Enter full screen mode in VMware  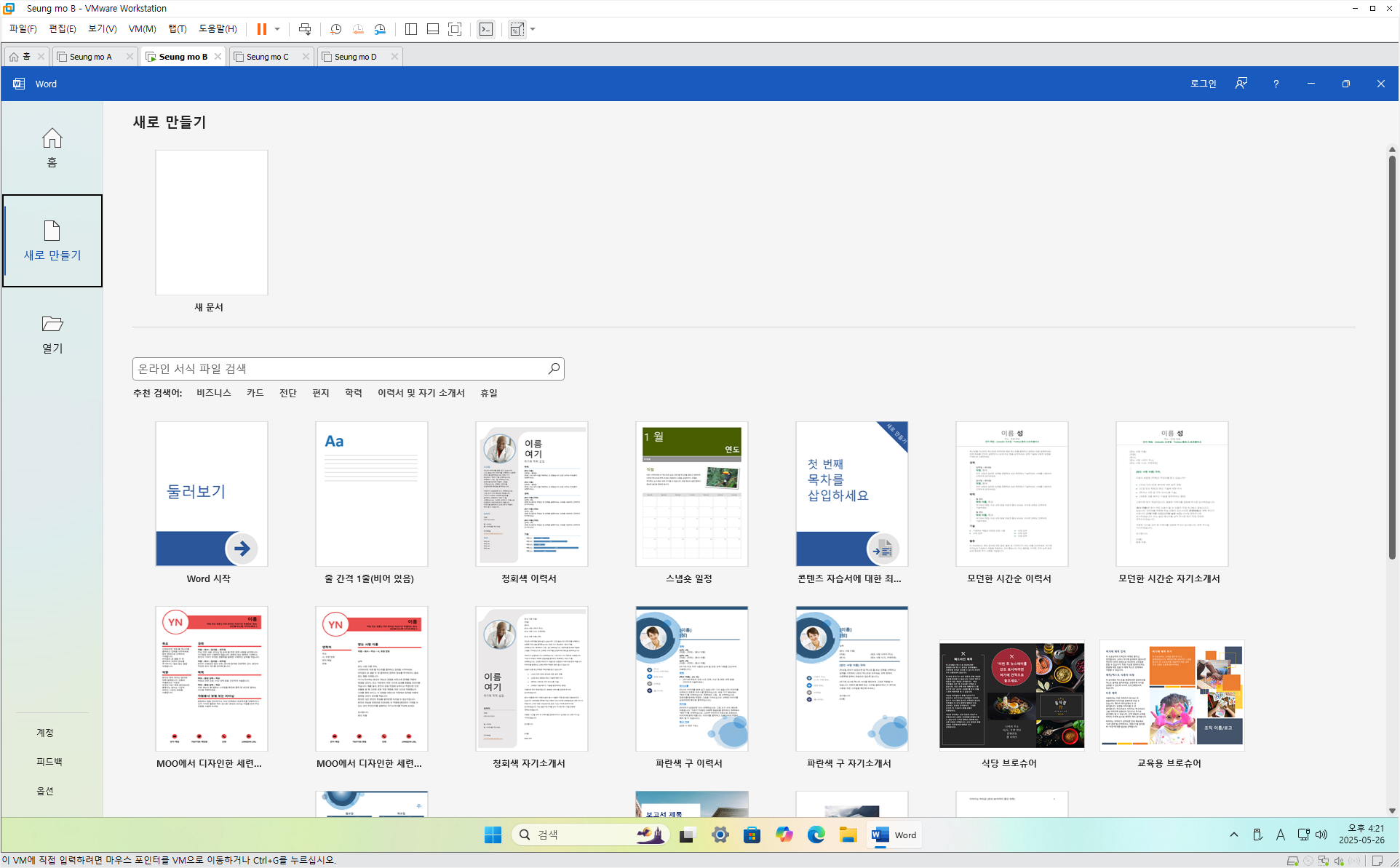tap(455, 29)
